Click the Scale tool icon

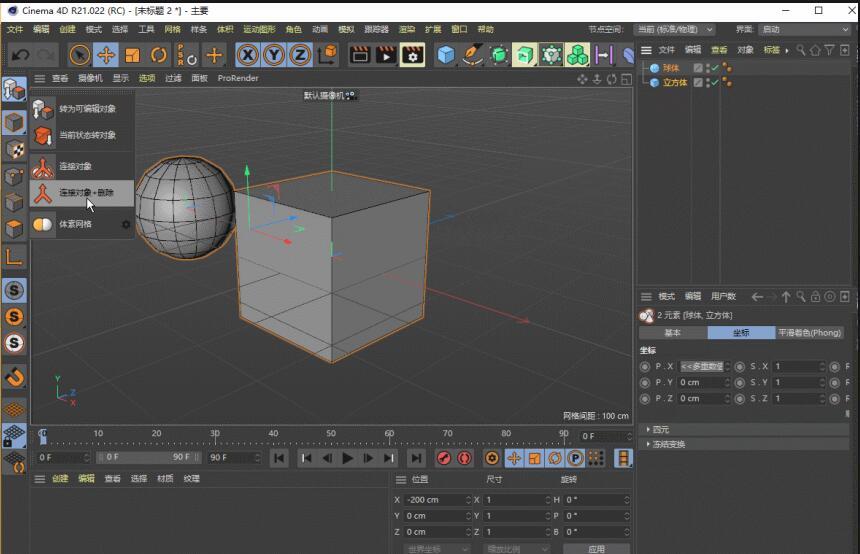(132, 55)
